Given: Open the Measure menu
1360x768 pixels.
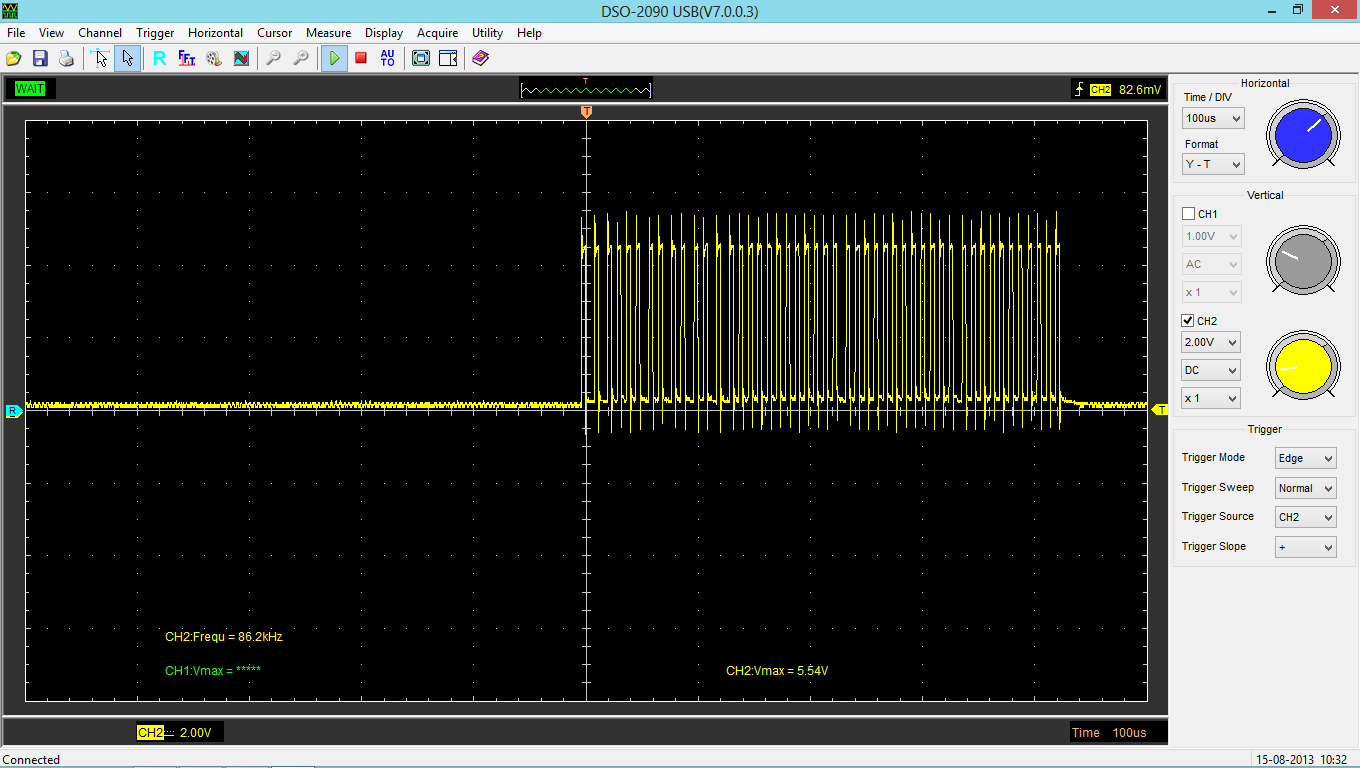Looking at the screenshot, I should point(328,33).
